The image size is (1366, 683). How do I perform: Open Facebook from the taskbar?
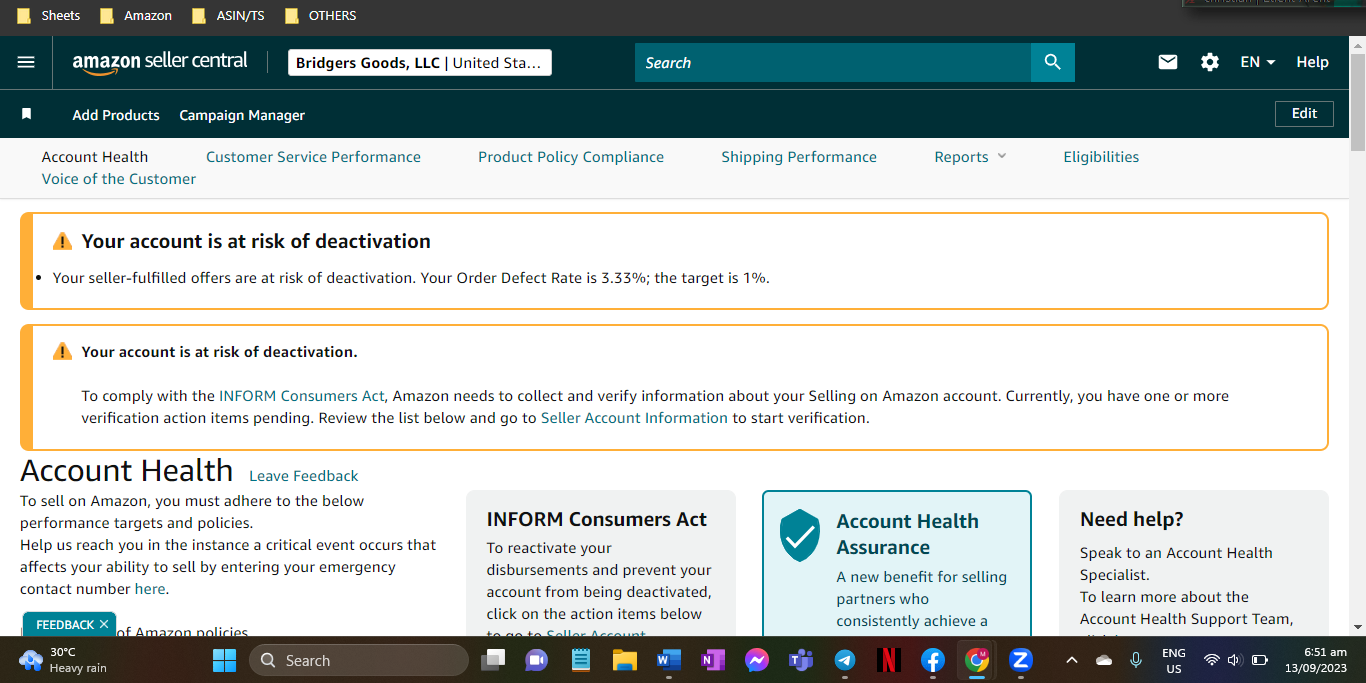[x=933, y=660]
